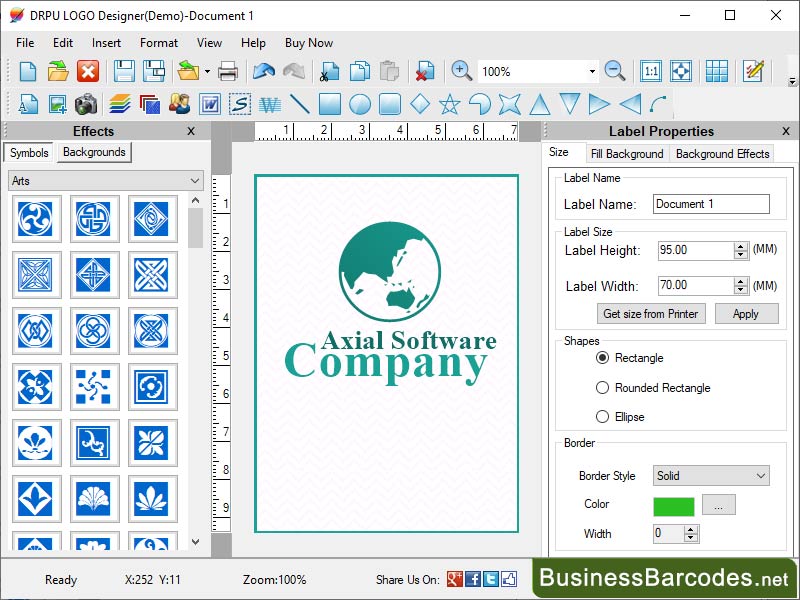
Task: Change the green border color swatch
Action: 674,506
